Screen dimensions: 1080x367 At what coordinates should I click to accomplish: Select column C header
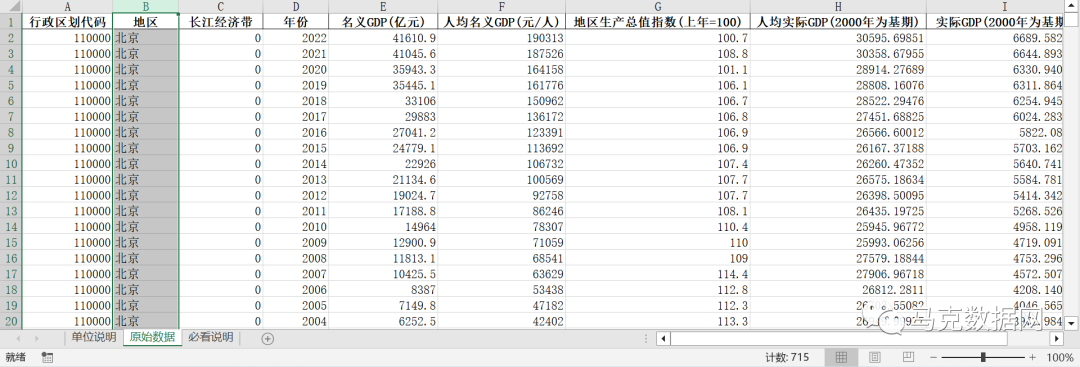point(220,6)
